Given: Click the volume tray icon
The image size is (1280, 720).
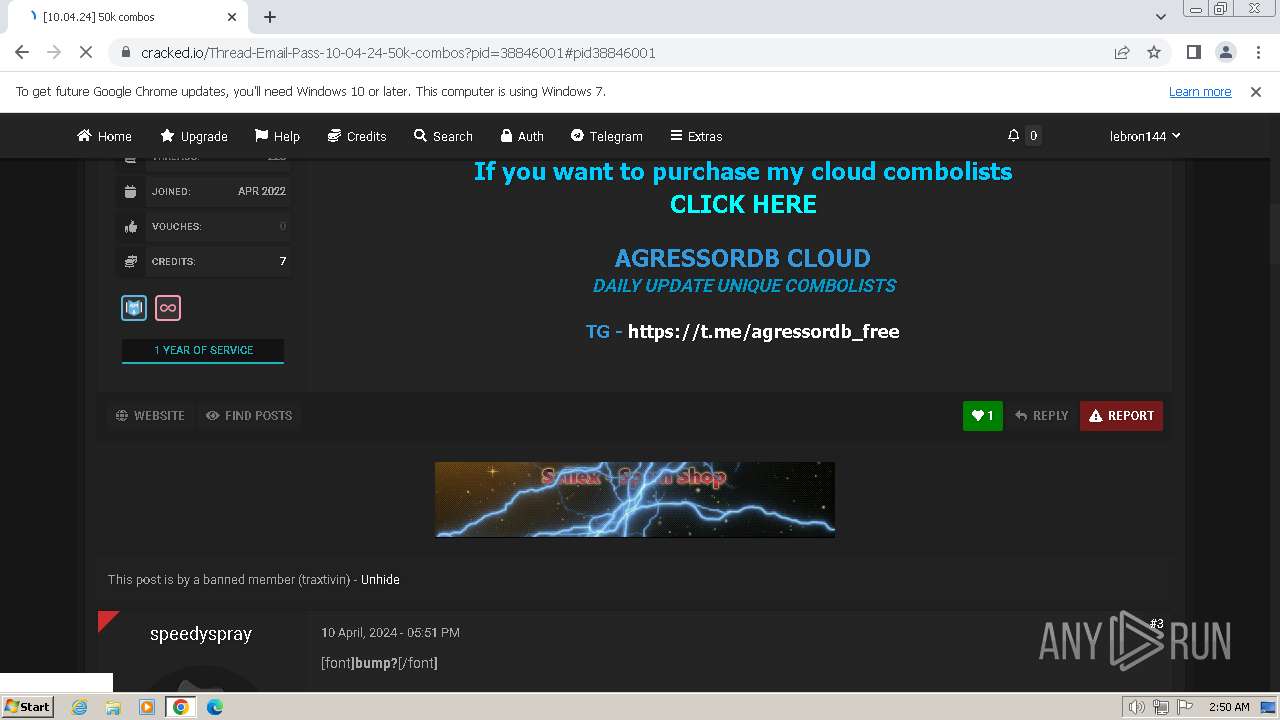Looking at the screenshot, I should tap(1137, 707).
